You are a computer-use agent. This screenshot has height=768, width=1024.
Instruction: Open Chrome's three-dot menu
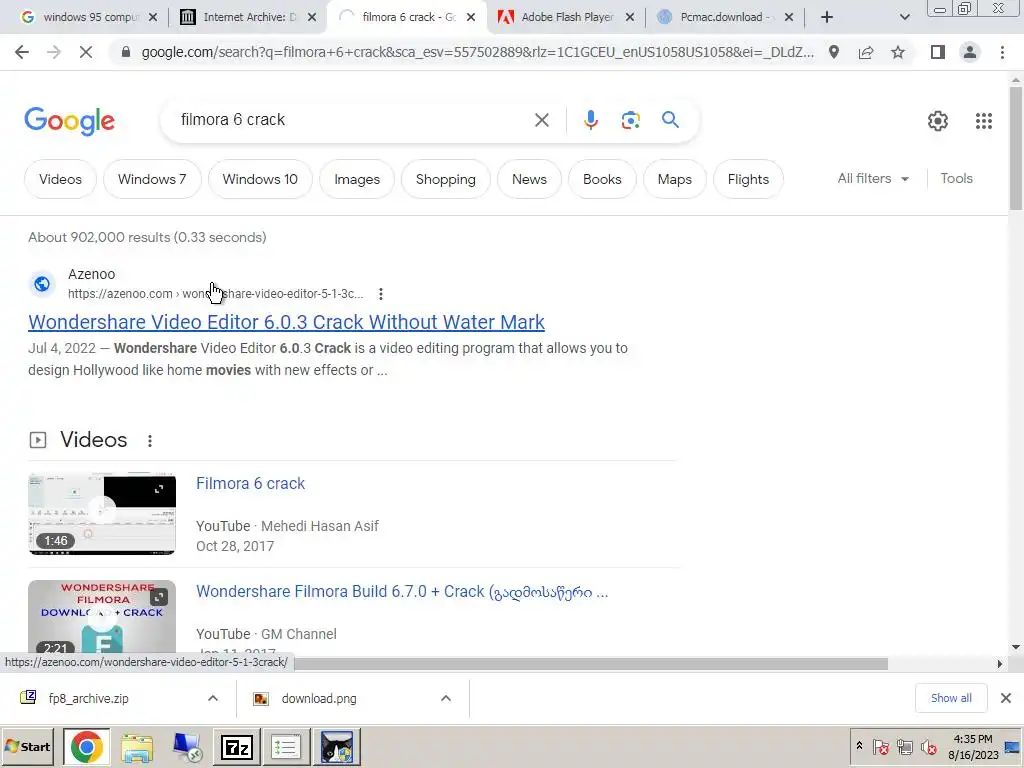(1002, 52)
